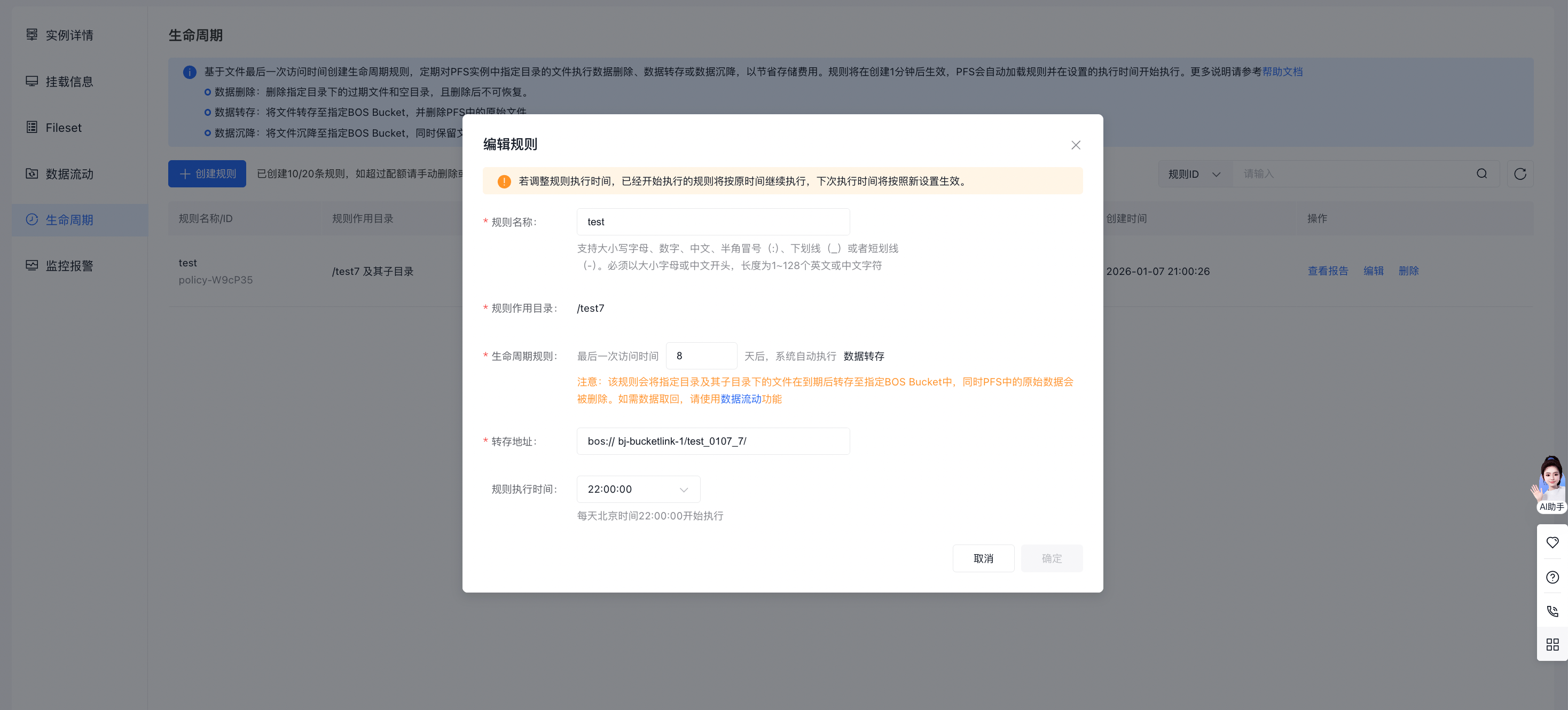Image resolution: width=1568 pixels, height=710 pixels.
Task: Click the 规则名称 input field
Action: pos(712,222)
